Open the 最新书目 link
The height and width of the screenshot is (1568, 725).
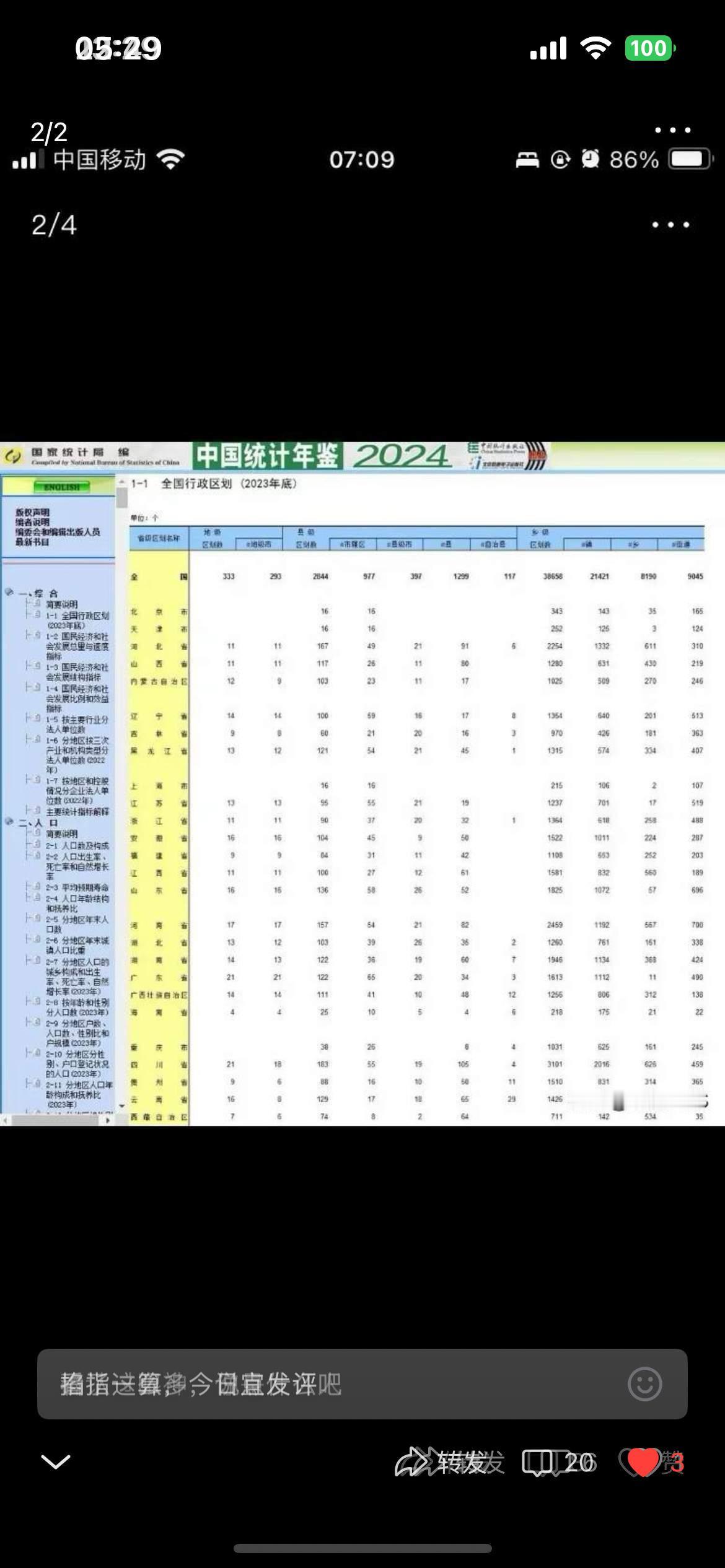point(32,542)
